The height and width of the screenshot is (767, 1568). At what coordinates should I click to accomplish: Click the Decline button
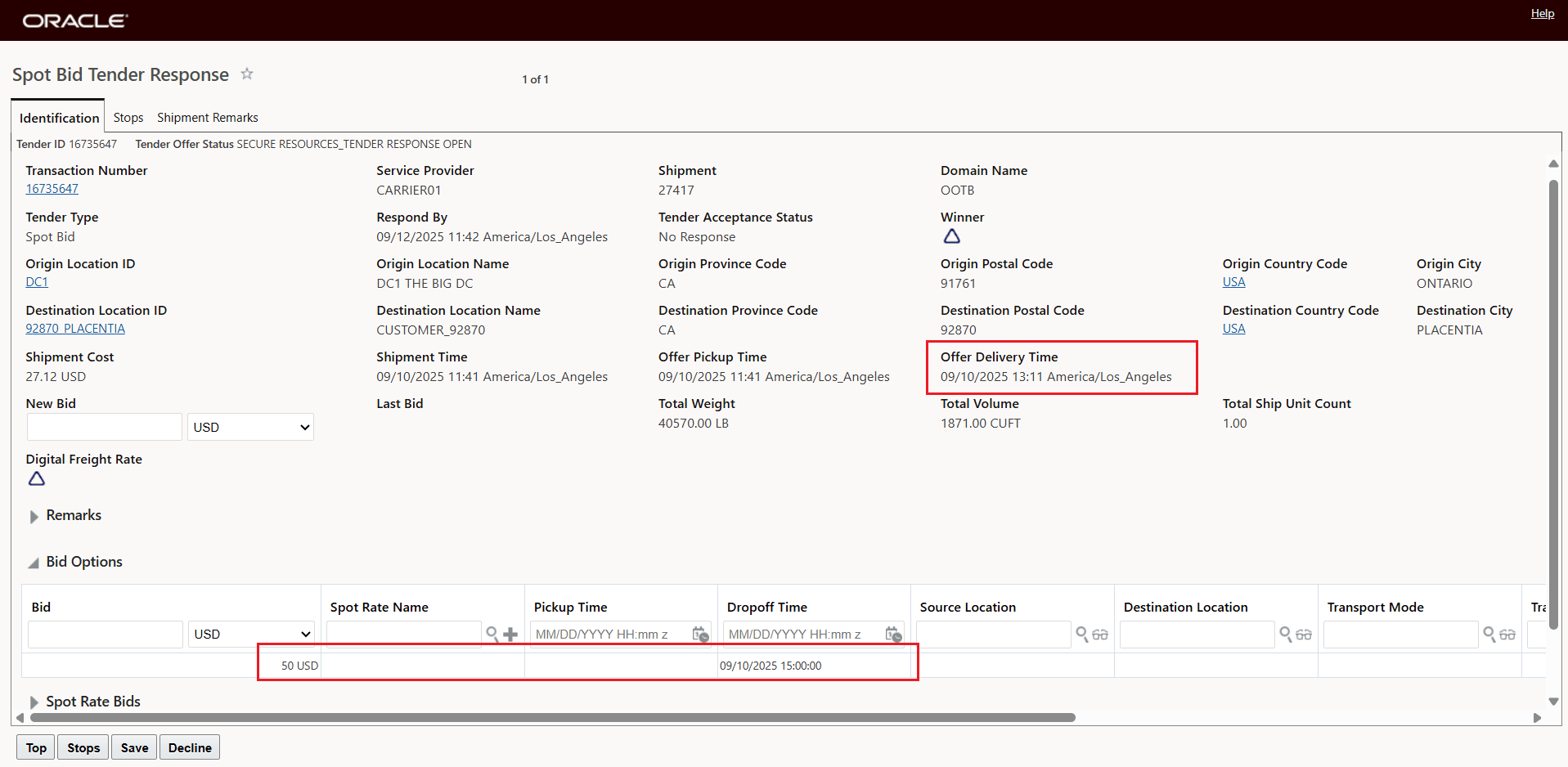[x=189, y=747]
